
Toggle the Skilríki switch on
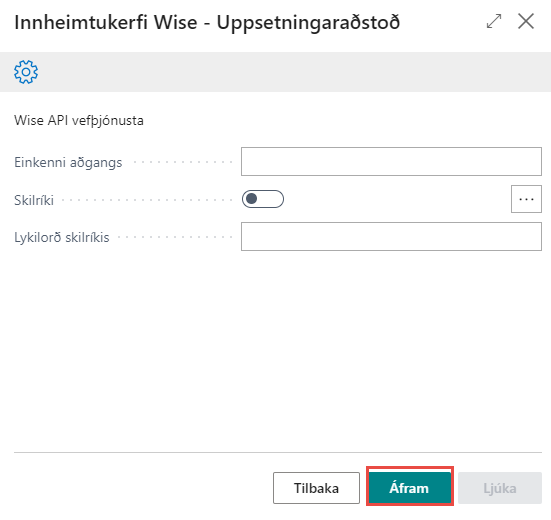click(x=263, y=199)
